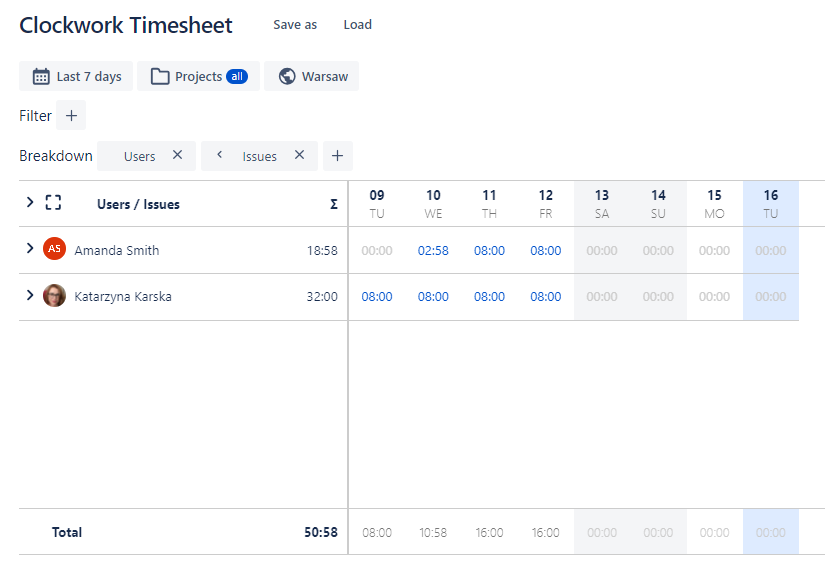Remove the Issues breakdown chip
Image resolution: width=825 pixels, height=575 pixels.
[299, 155]
